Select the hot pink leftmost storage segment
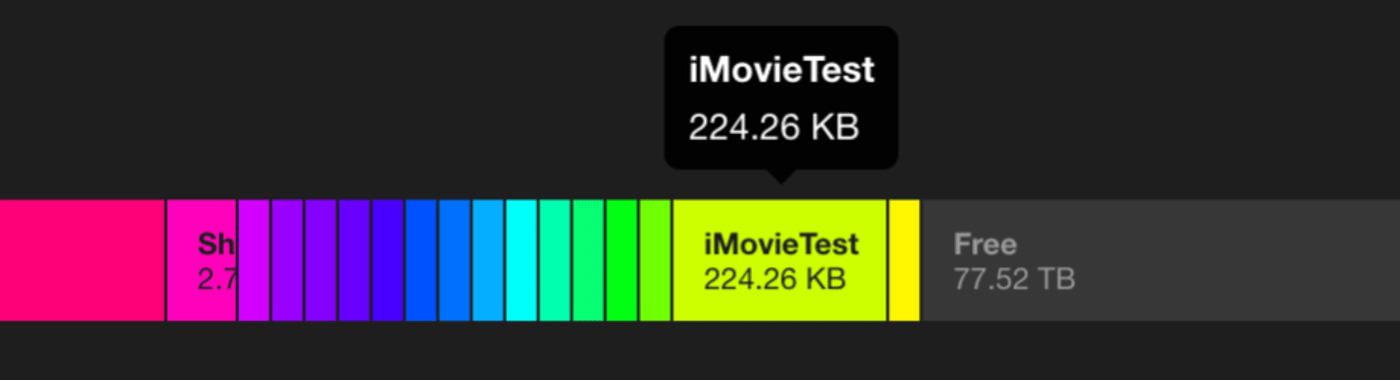The width and height of the screenshot is (1400, 380). [82, 260]
